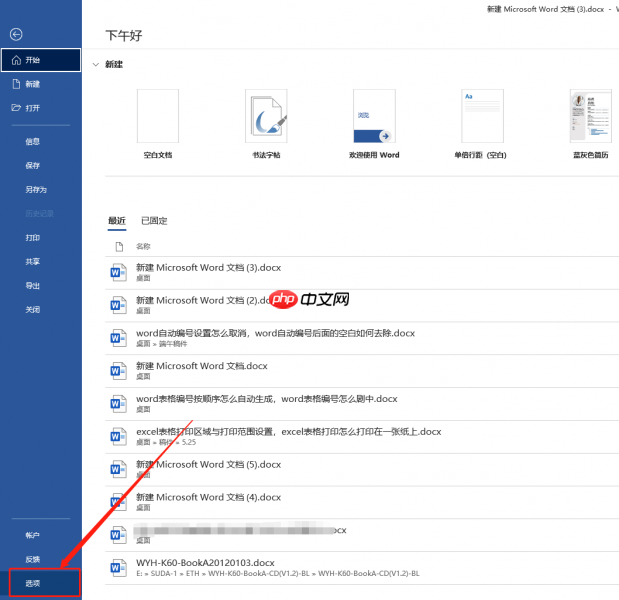
Task: Click Word icon of 新建 Microsoft Word 文档 (3).docx
Action: click(118, 273)
